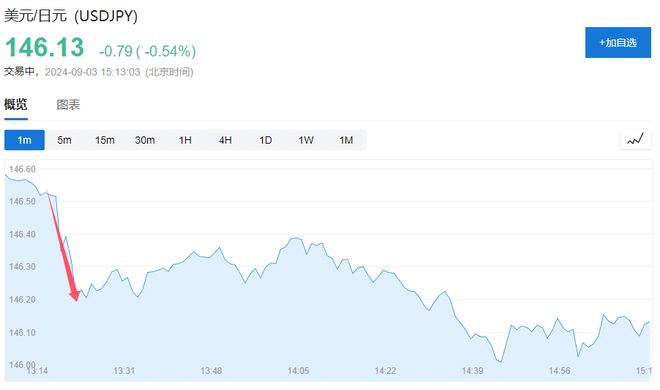Click the line chart type icon

pyautogui.click(x=636, y=140)
